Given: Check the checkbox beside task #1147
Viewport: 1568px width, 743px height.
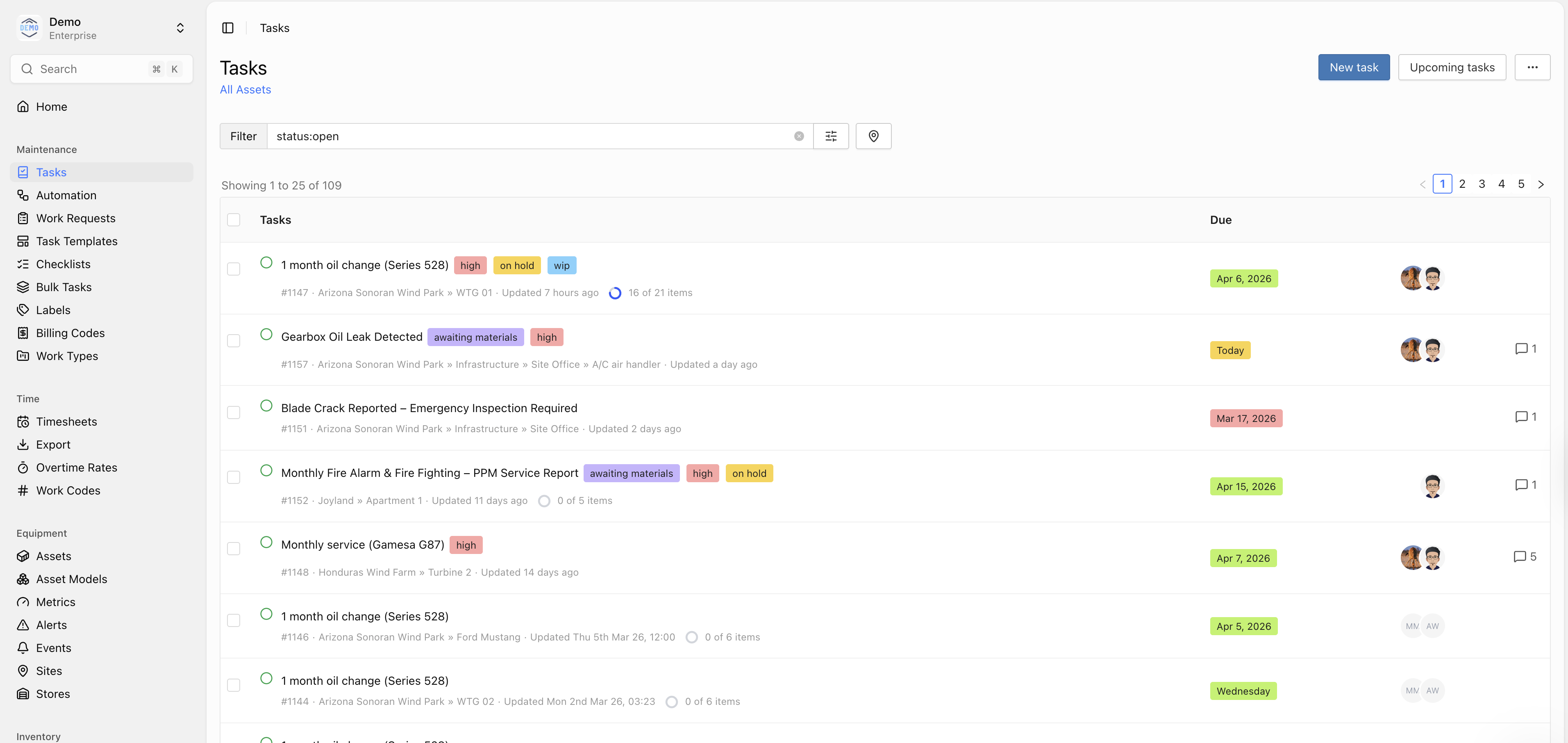Looking at the screenshot, I should point(233,269).
